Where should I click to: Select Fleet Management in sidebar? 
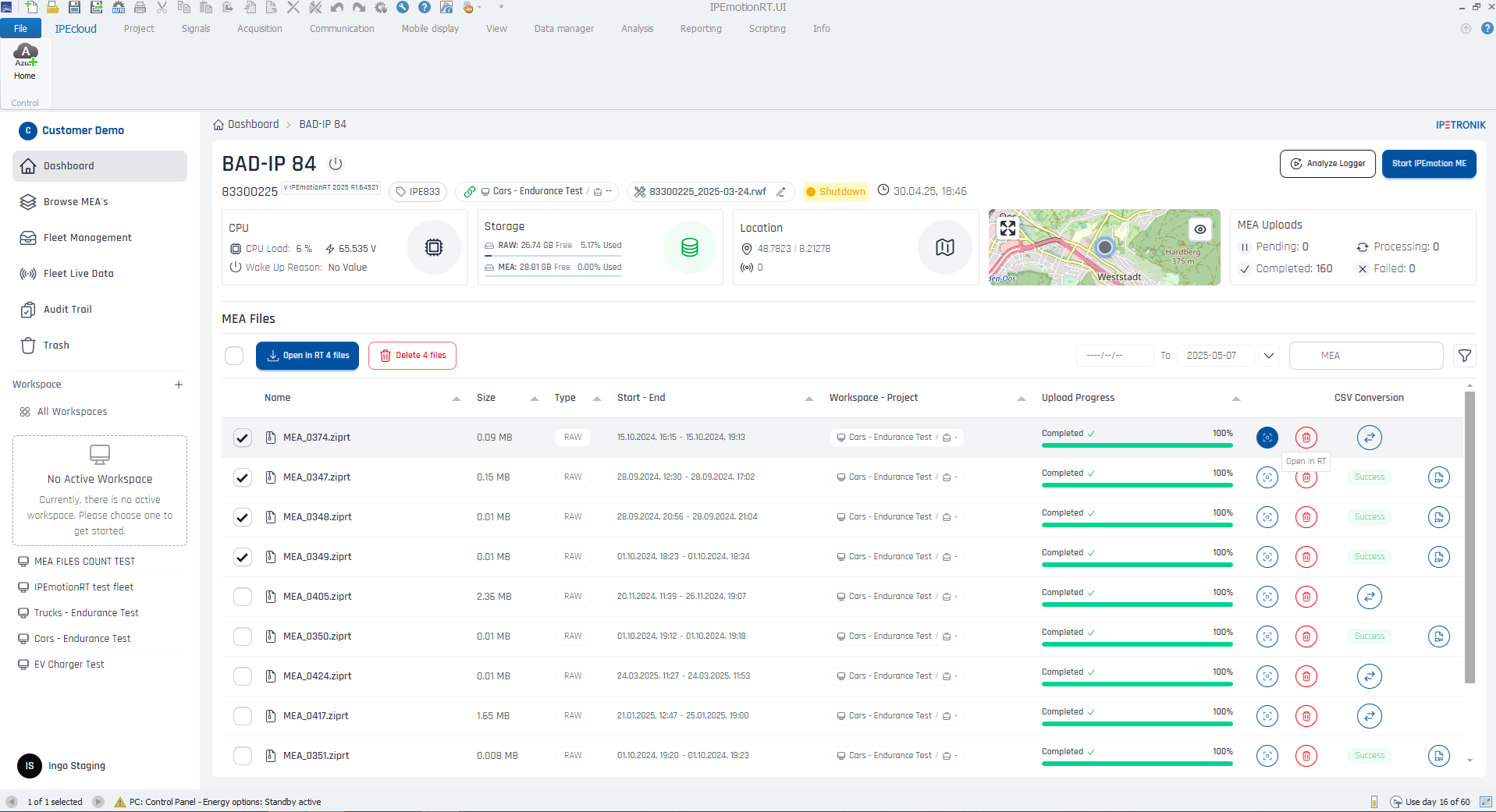(x=87, y=238)
